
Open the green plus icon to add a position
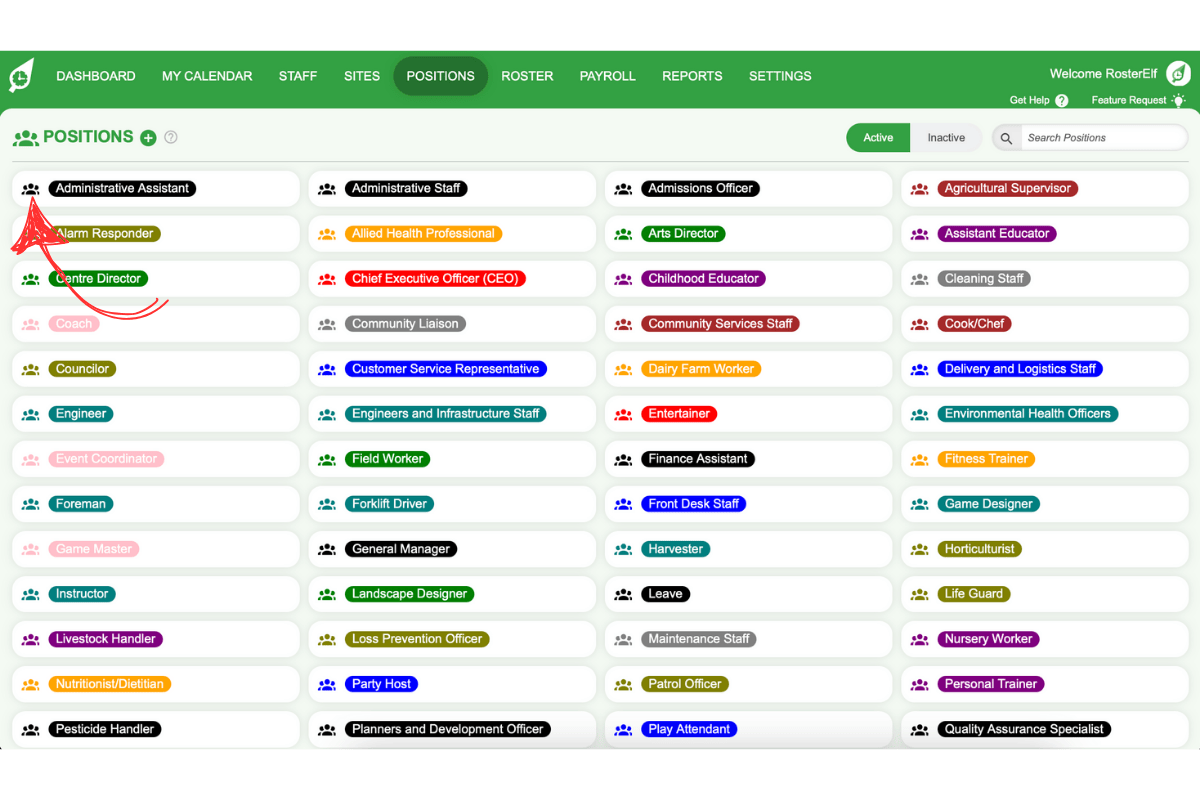(148, 137)
